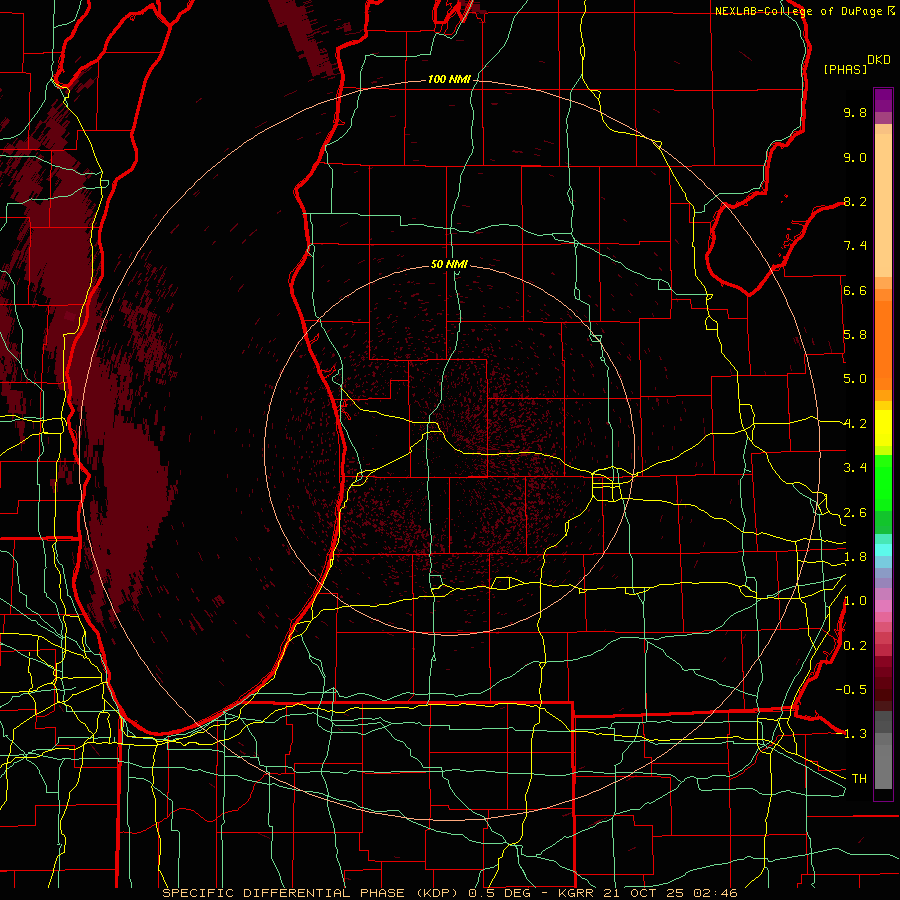This screenshot has height=900, width=900.
Task: Click the [PHAS] unit label
Action: point(845,69)
